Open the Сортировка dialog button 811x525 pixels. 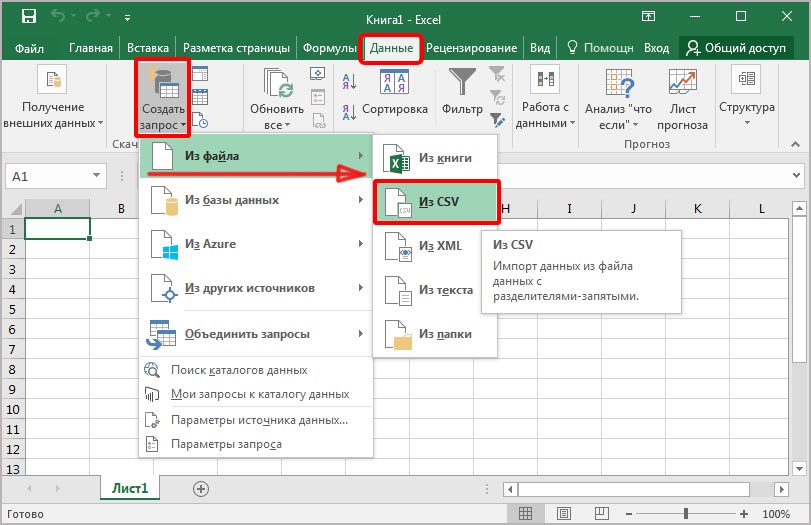click(x=395, y=92)
